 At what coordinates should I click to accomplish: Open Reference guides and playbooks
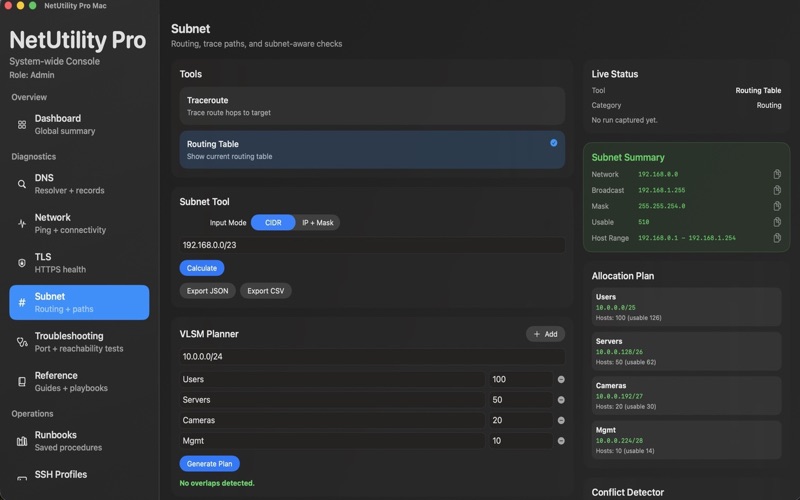click(x=79, y=382)
